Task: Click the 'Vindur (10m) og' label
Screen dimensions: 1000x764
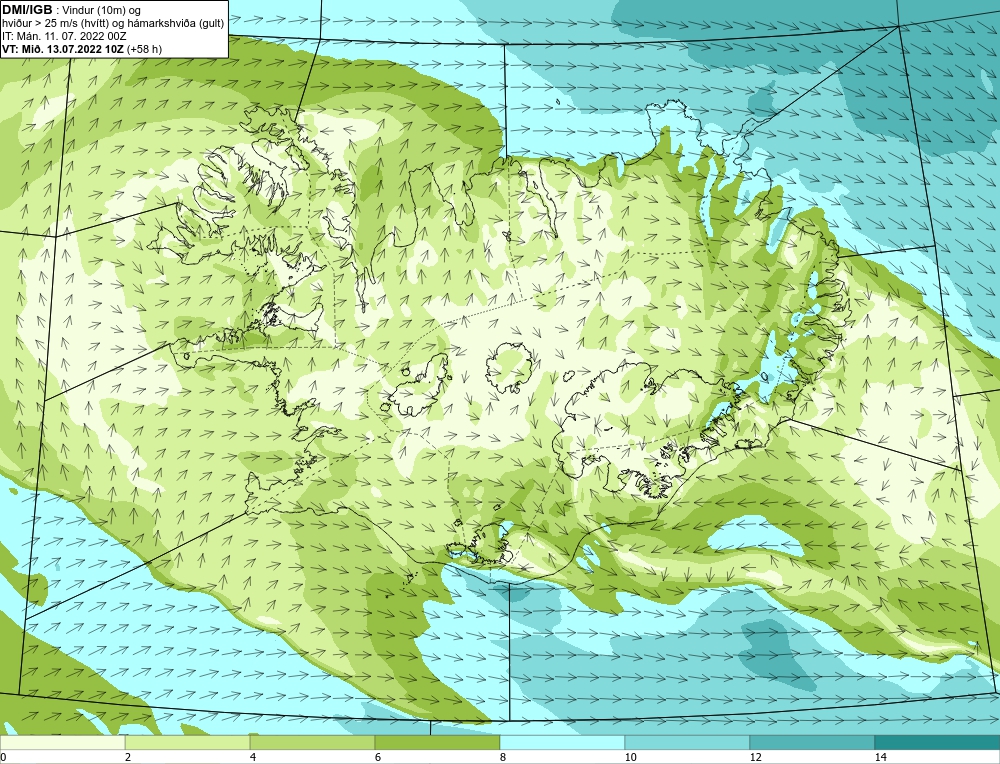Action: (x=103, y=10)
